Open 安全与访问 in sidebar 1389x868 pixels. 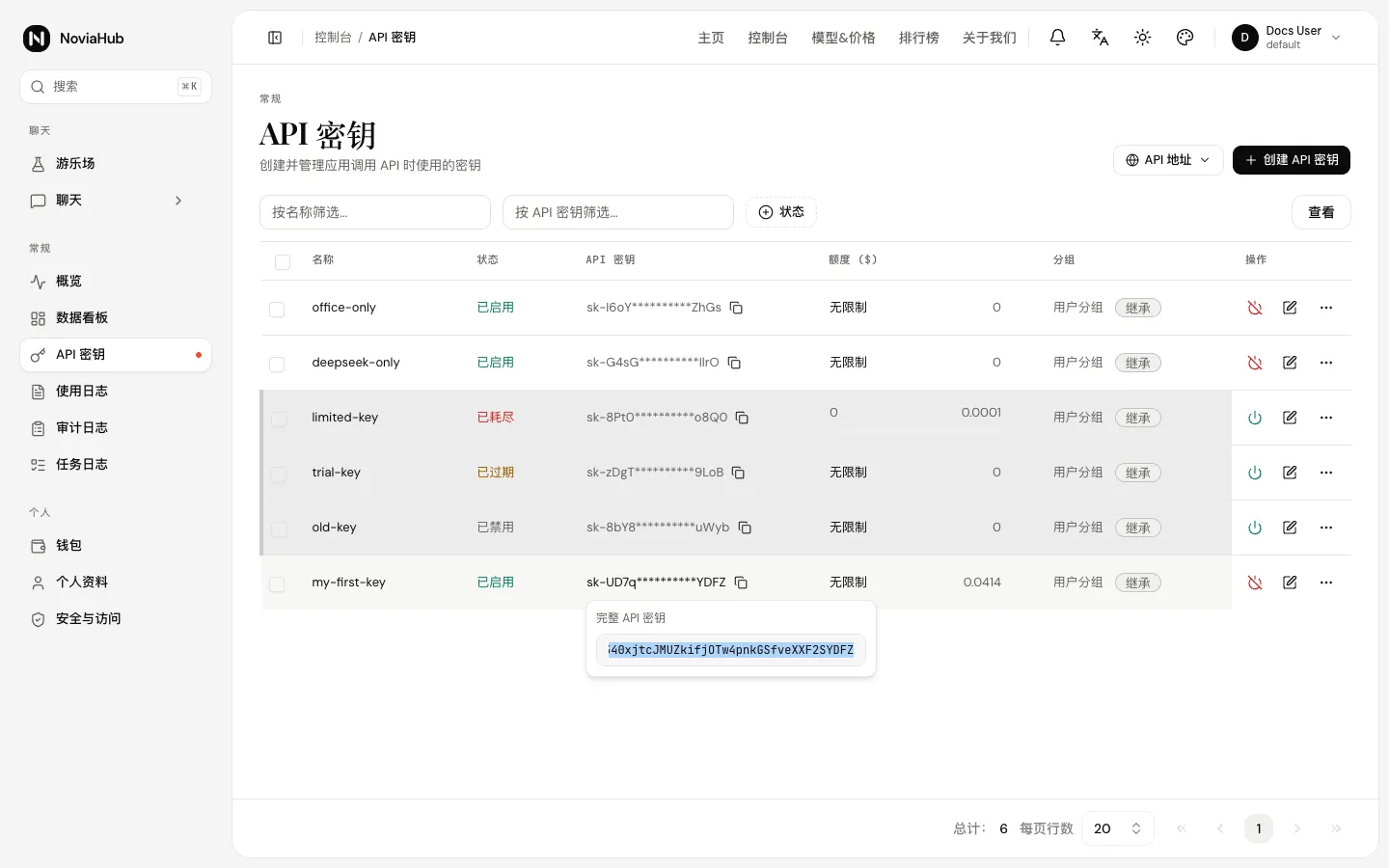(116, 619)
